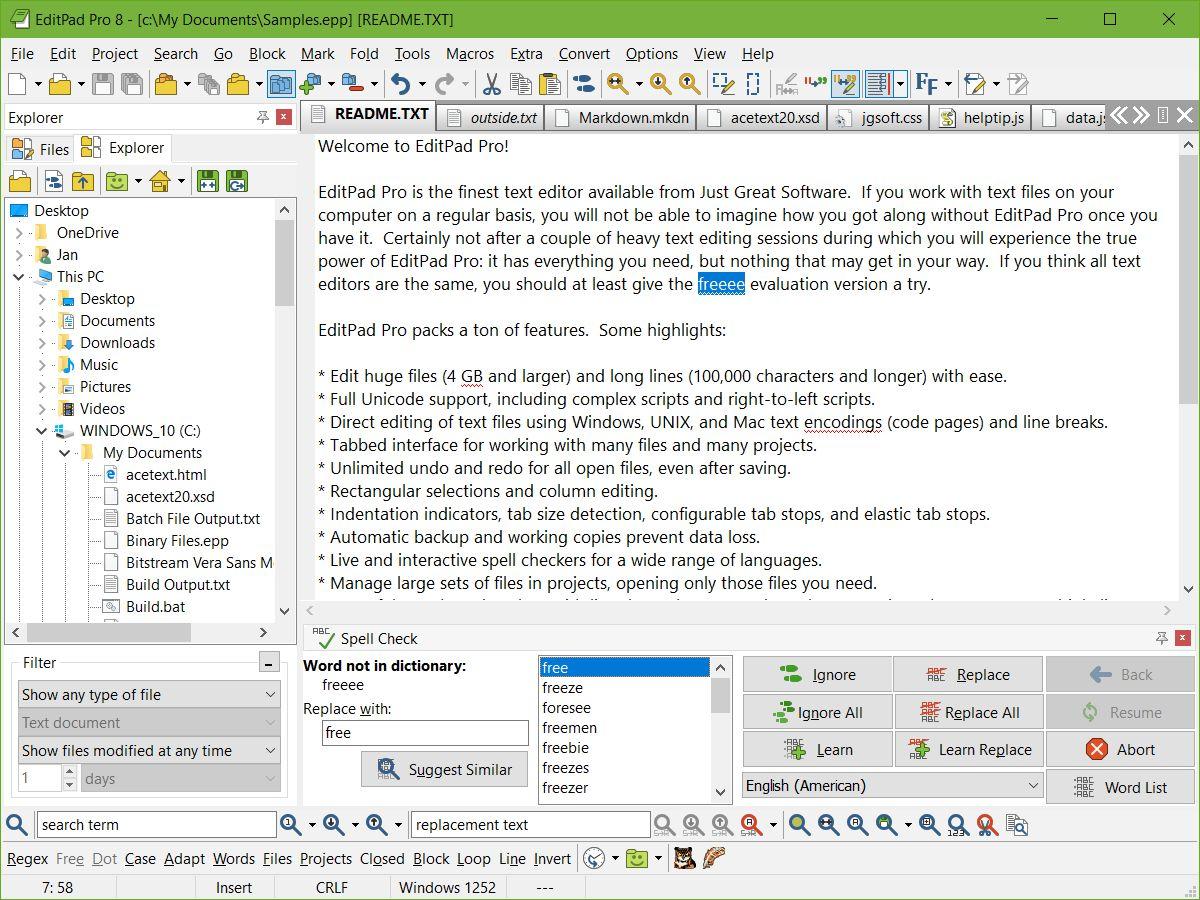Toggle the Adapt case search option

point(184,858)
